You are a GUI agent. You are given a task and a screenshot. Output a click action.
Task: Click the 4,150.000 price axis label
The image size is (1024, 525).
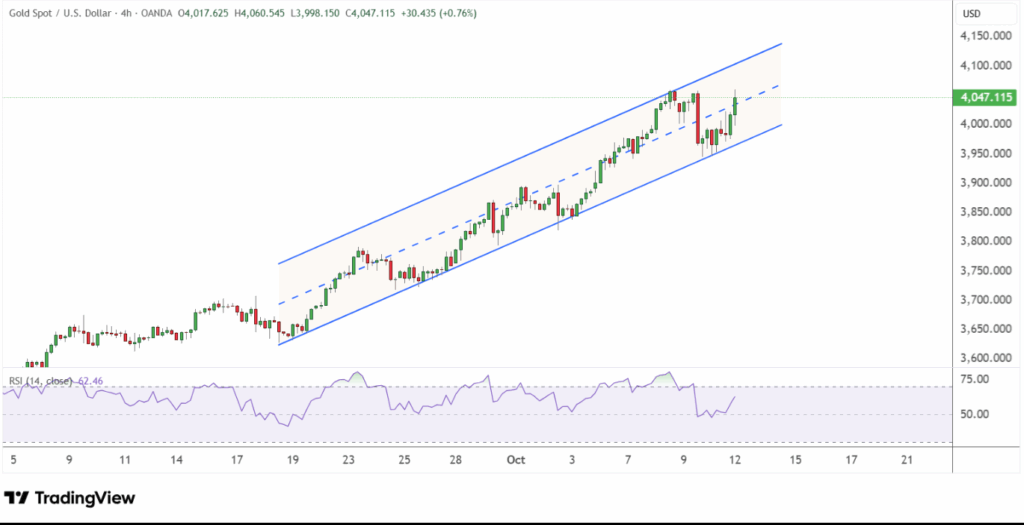pyautogui.click(x=985, y=36)
